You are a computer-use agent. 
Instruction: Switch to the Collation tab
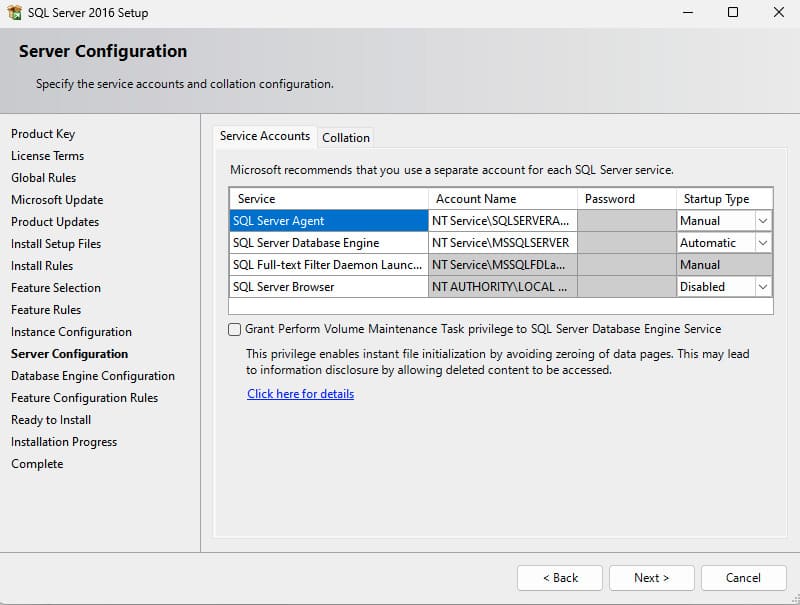[346, 137]
